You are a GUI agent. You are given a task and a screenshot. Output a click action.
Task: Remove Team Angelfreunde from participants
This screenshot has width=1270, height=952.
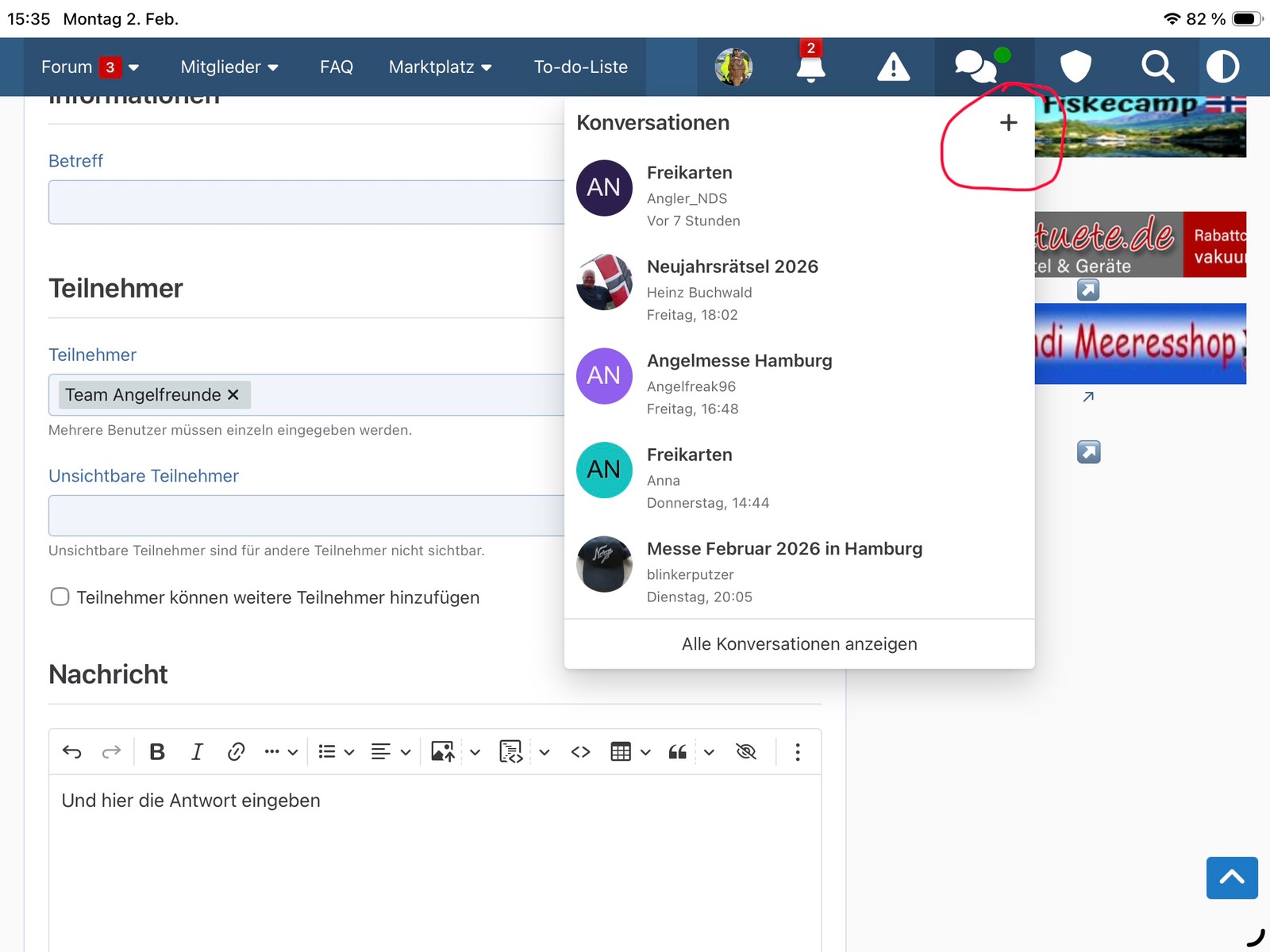[x=233, y=394]
